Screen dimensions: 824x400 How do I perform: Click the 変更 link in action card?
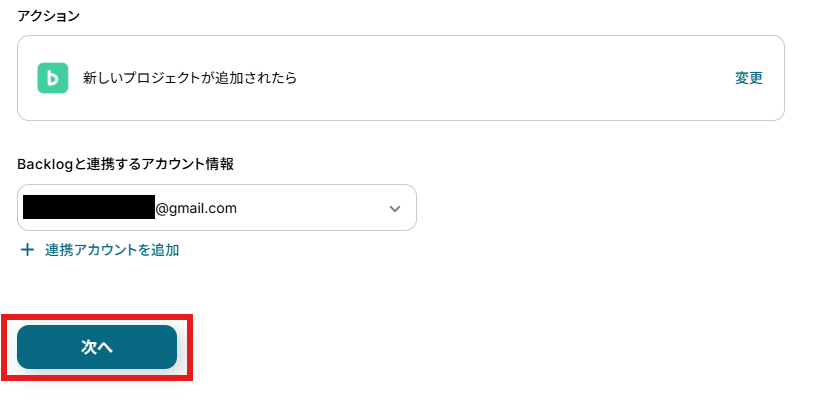749,78
